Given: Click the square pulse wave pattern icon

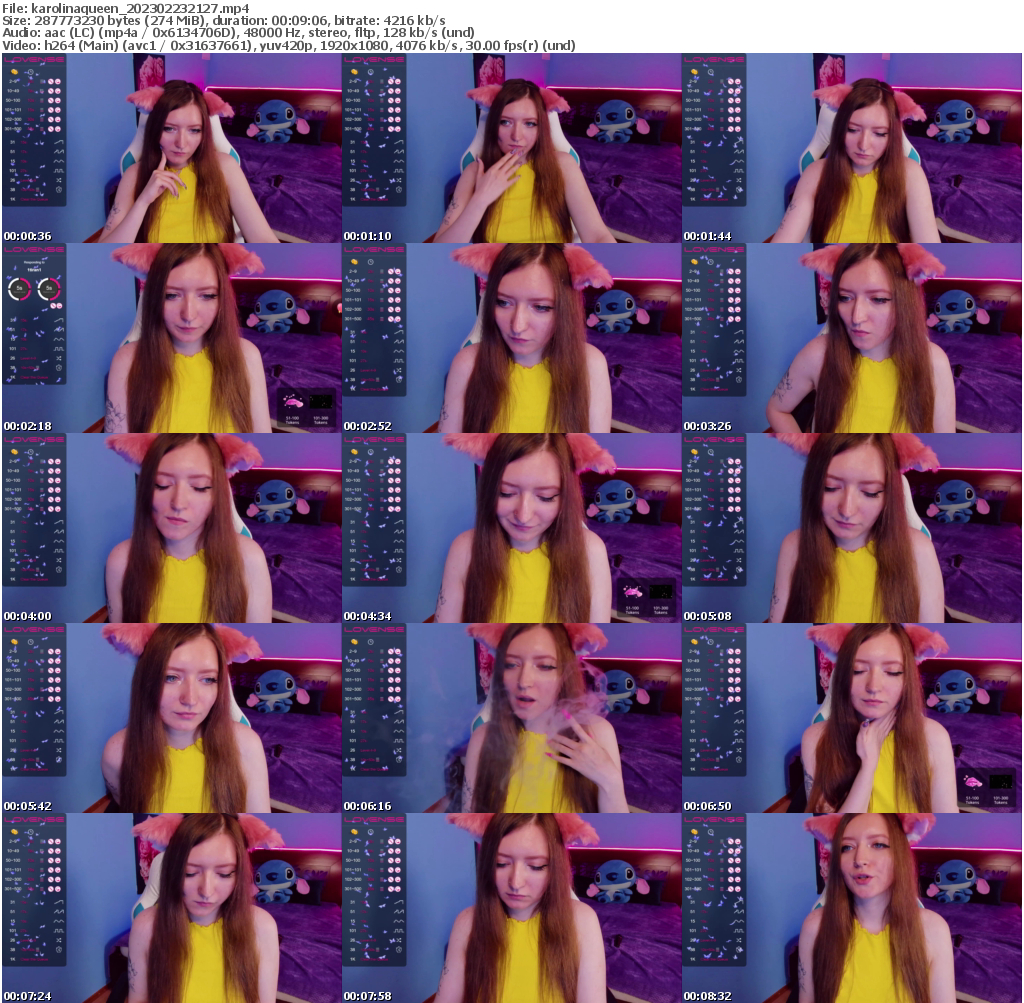Looking at the screenshot, I should pos(57,171).
